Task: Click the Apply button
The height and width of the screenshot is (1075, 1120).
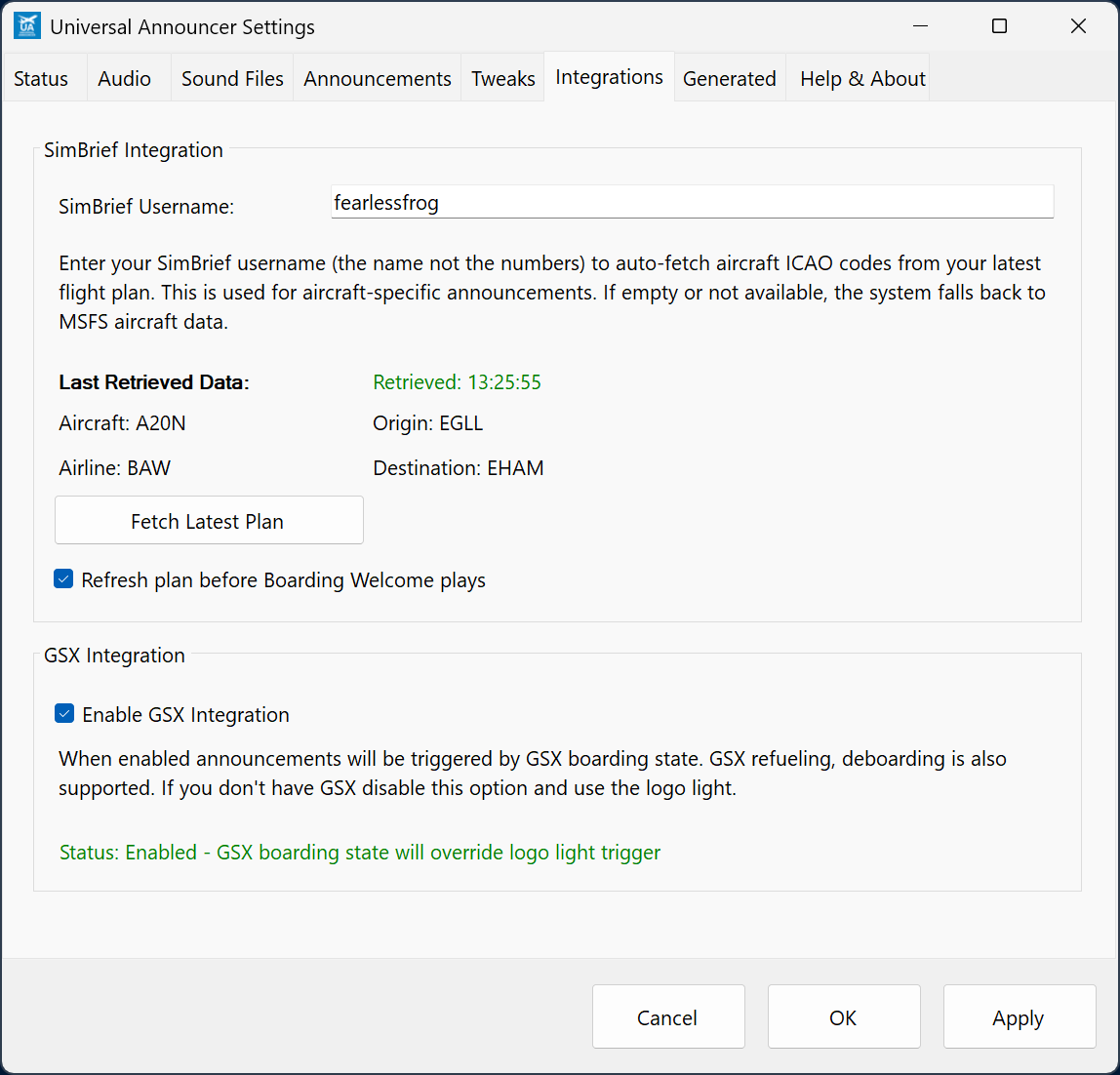Action: point(1020,1017)
